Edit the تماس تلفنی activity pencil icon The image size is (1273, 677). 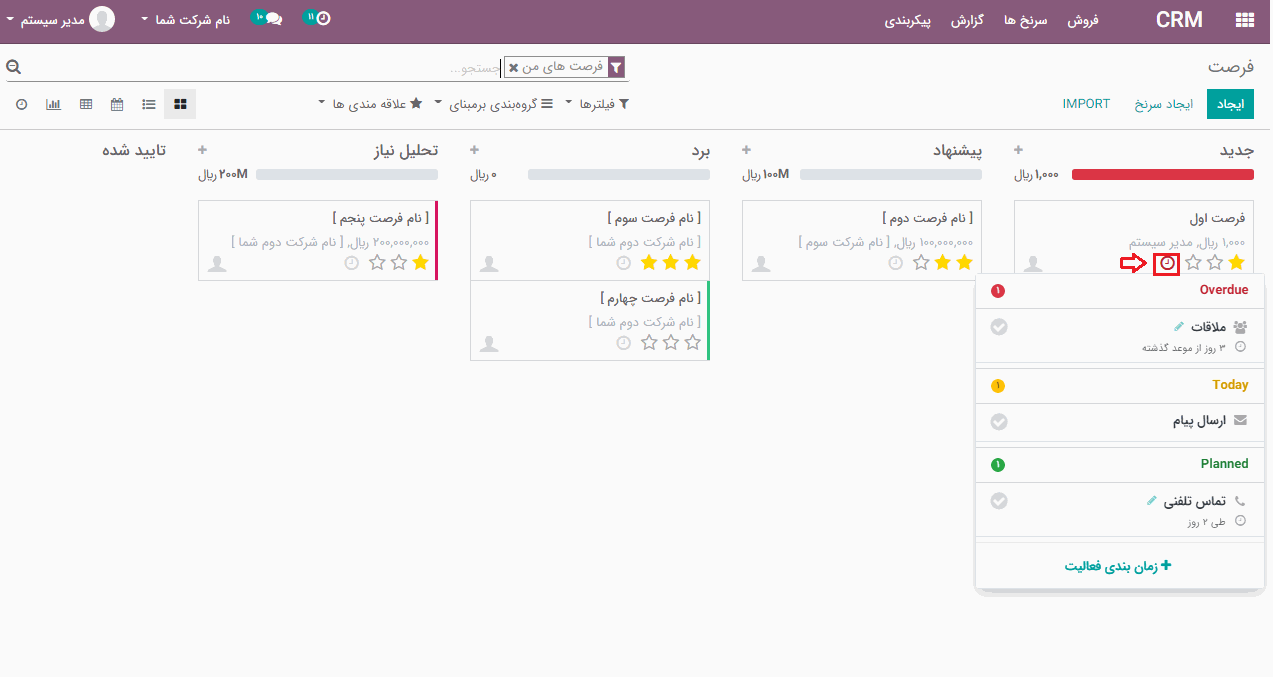point(1151,500)
